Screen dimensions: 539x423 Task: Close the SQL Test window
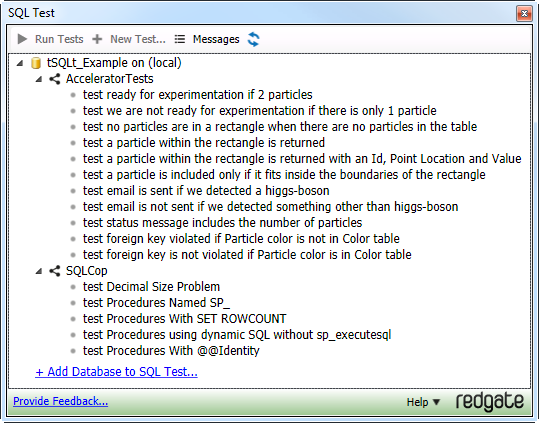[x=524, y=13]
